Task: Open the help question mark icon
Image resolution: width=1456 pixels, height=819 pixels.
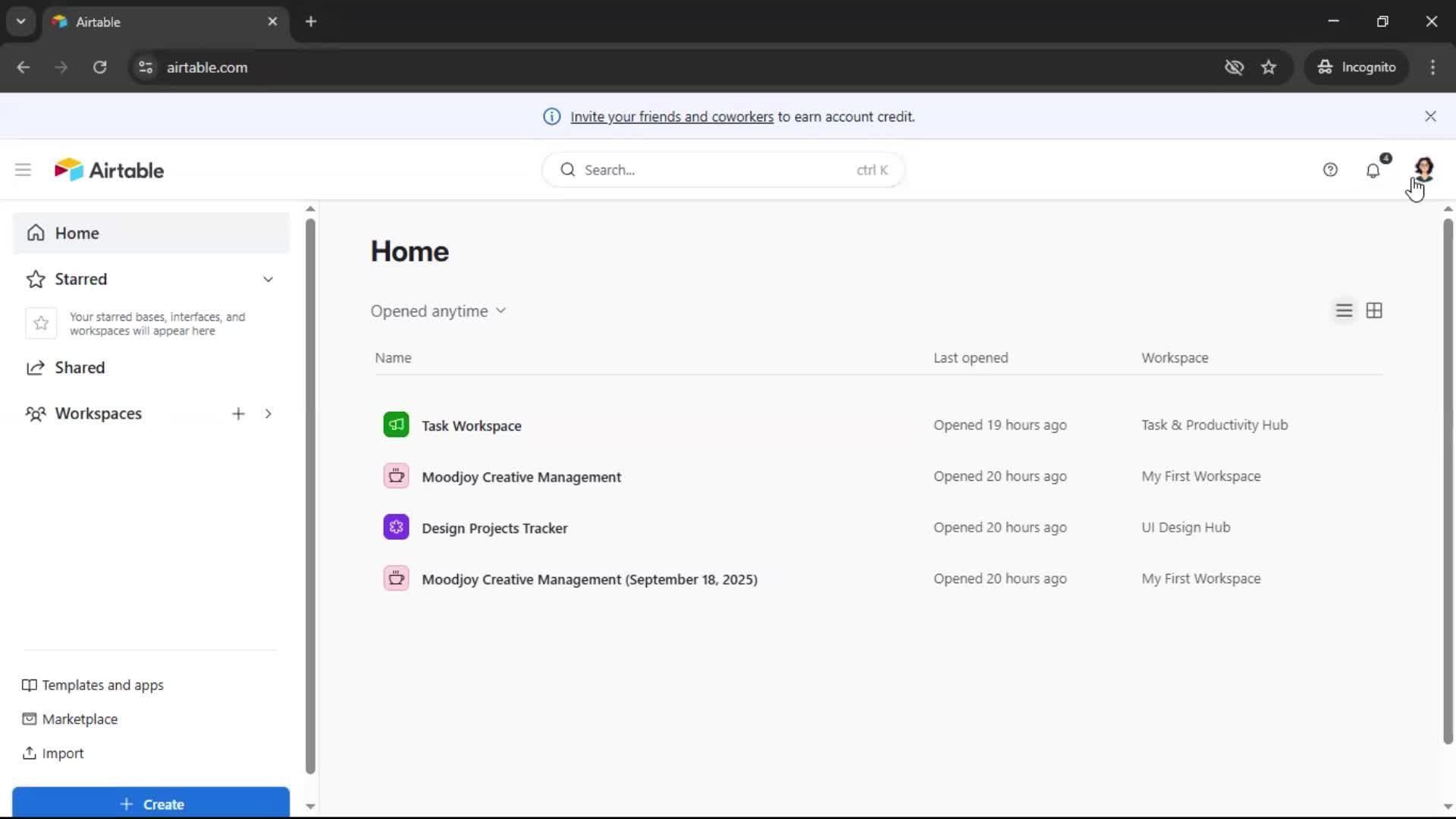Action: click(1330, 170)
